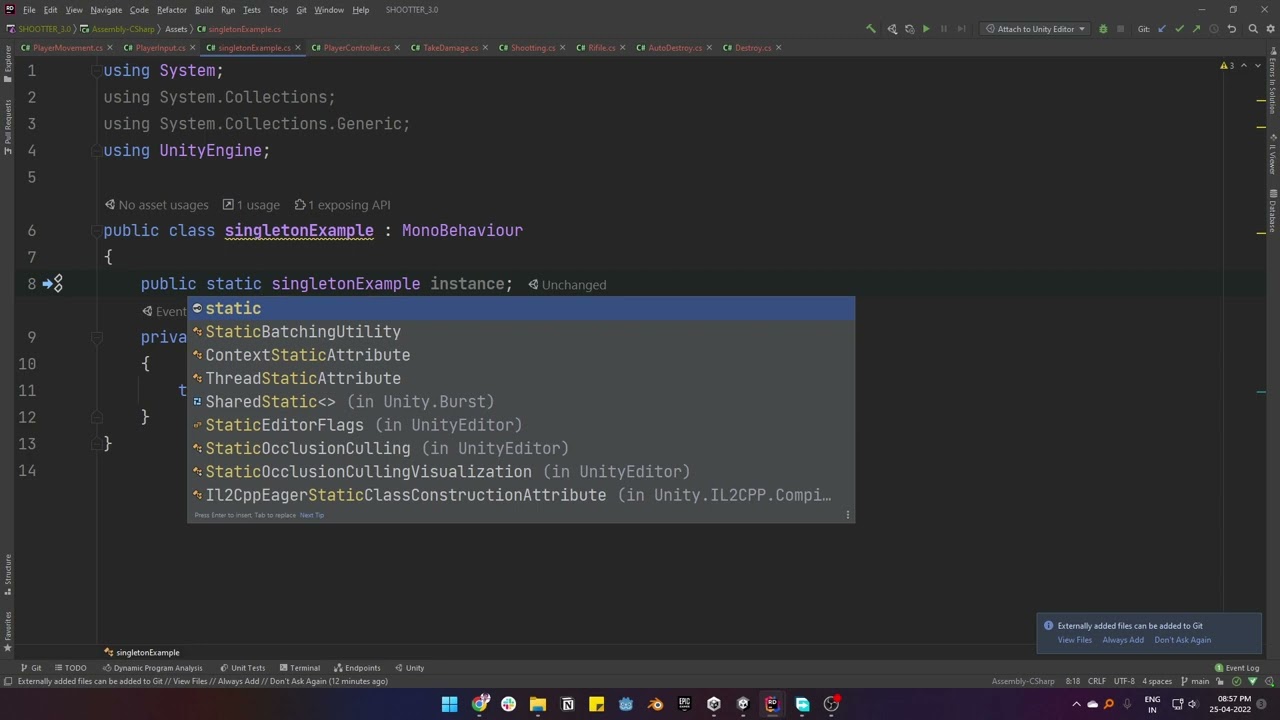1280x720 pixels.
Task: Click the quick-fix wrench icon on line 8
Action: pyautogui.click(x=57, y=284)
